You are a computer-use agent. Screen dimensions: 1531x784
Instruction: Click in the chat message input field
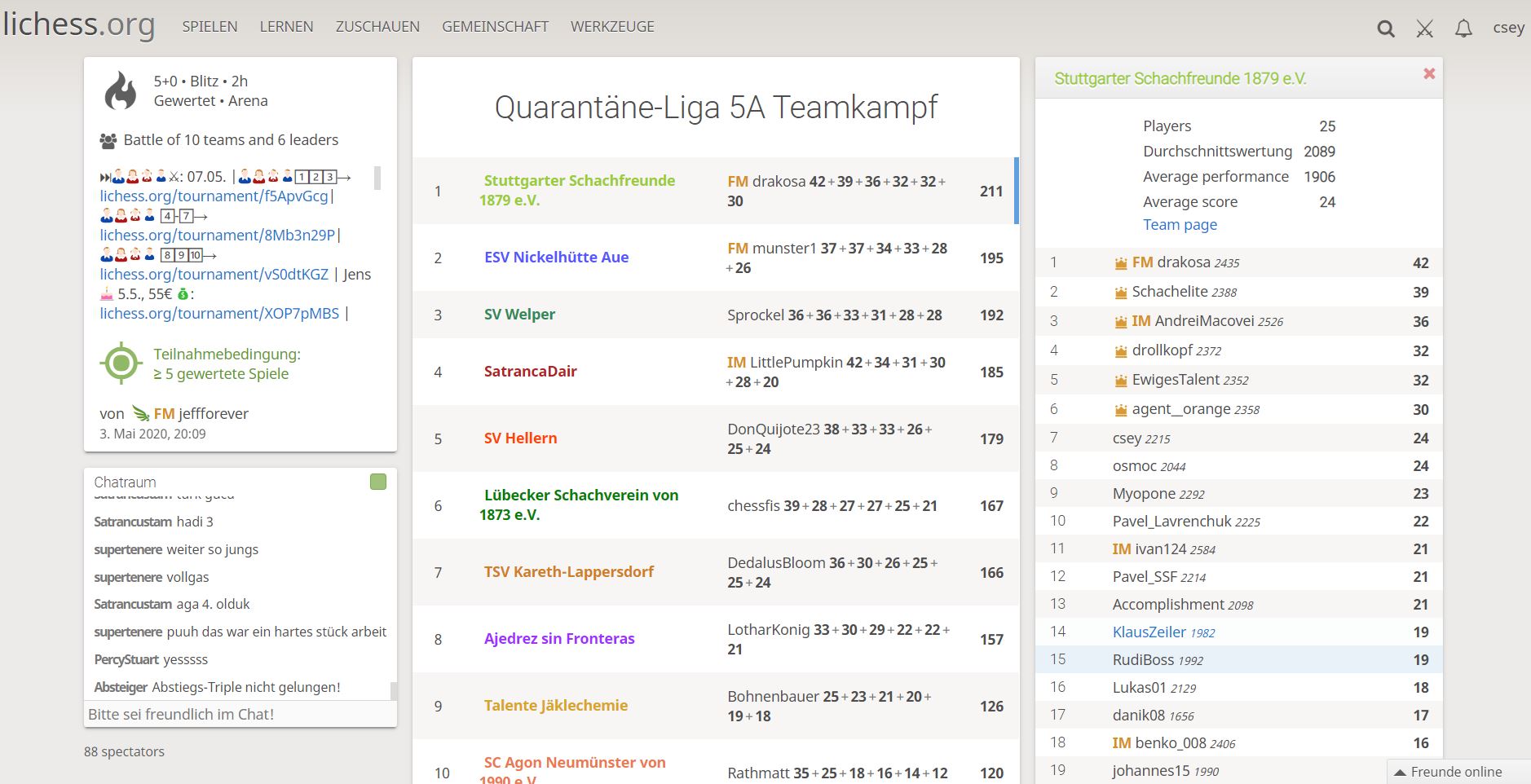pyautogui.click(x=240, y=714)
